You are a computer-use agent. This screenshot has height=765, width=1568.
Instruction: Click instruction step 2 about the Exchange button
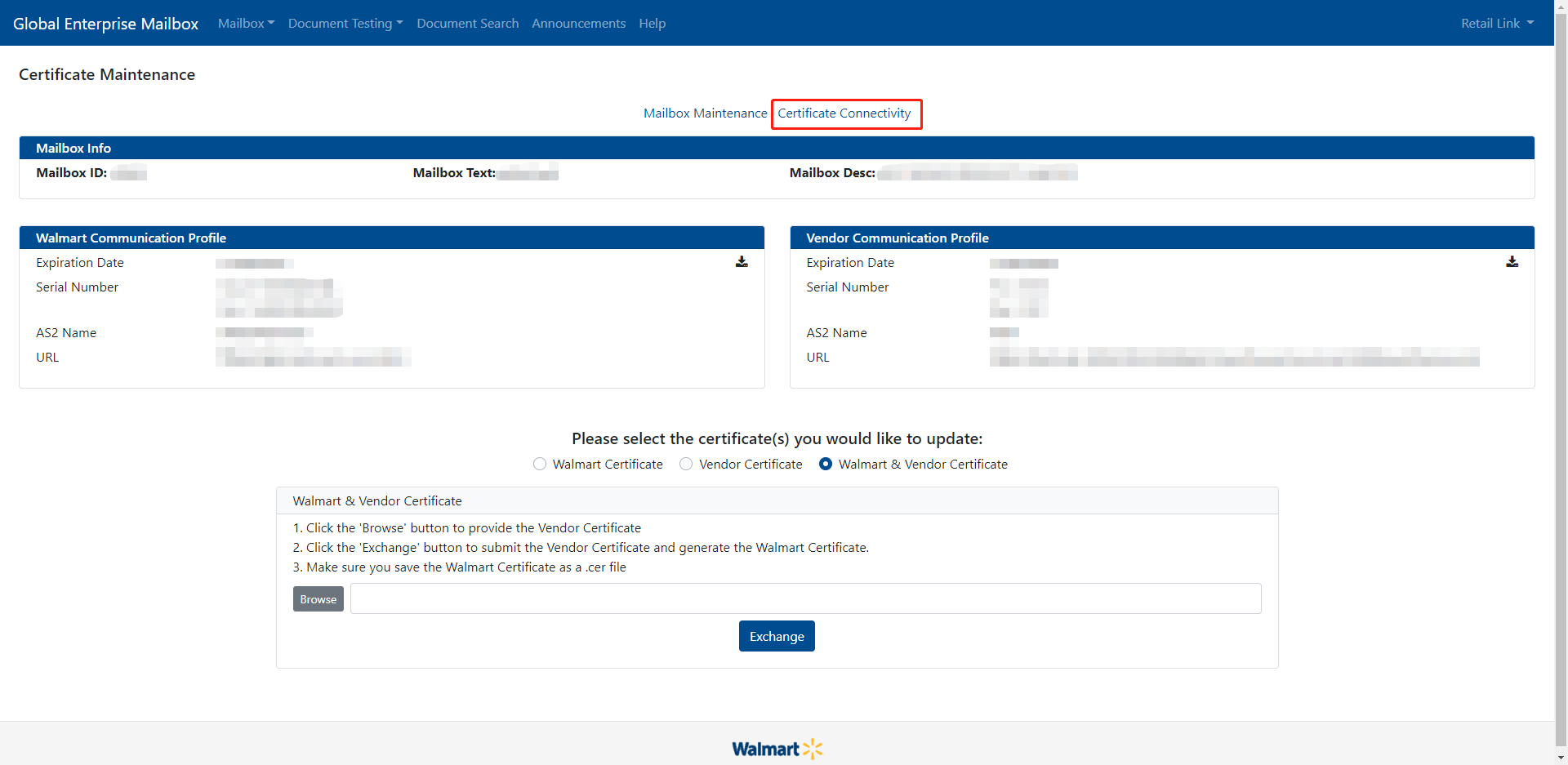click(581, 548)
